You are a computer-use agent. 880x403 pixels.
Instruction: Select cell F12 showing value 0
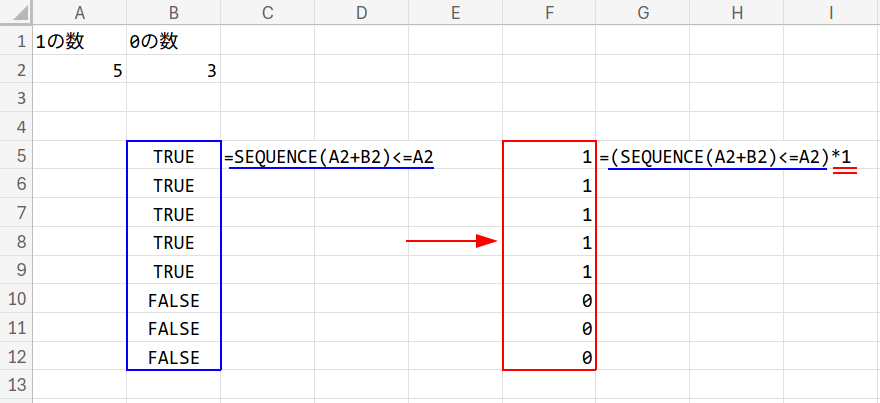click(549, 357)
